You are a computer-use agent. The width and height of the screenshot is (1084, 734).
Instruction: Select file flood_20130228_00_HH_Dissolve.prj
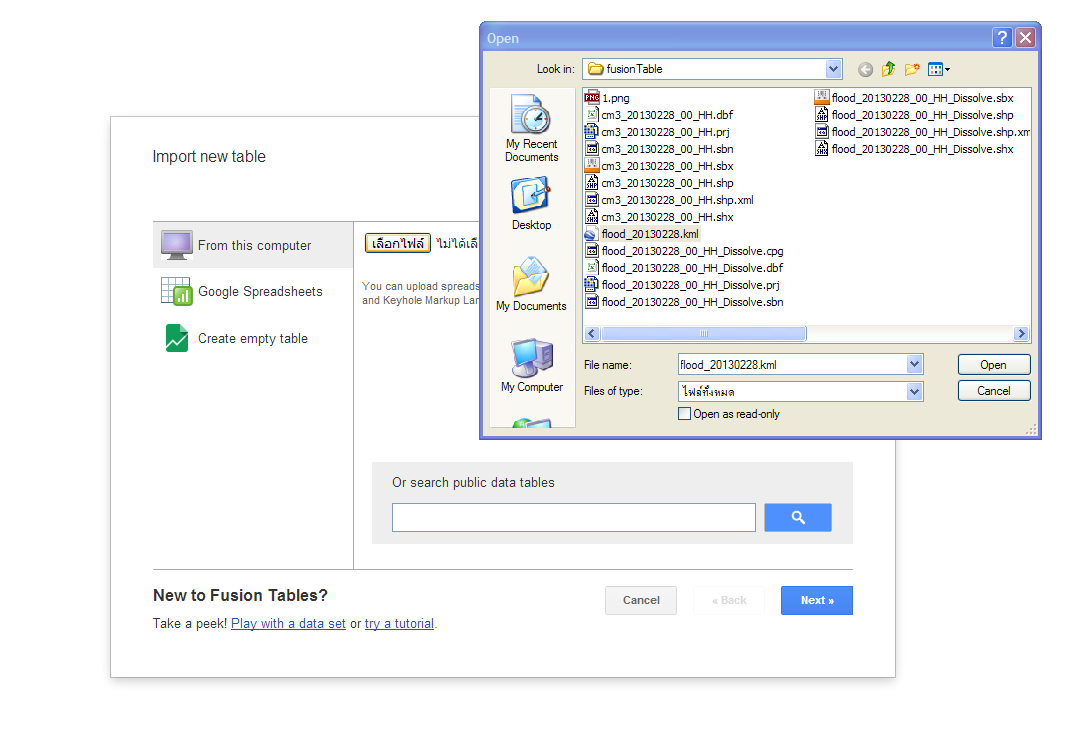(682, 285)
